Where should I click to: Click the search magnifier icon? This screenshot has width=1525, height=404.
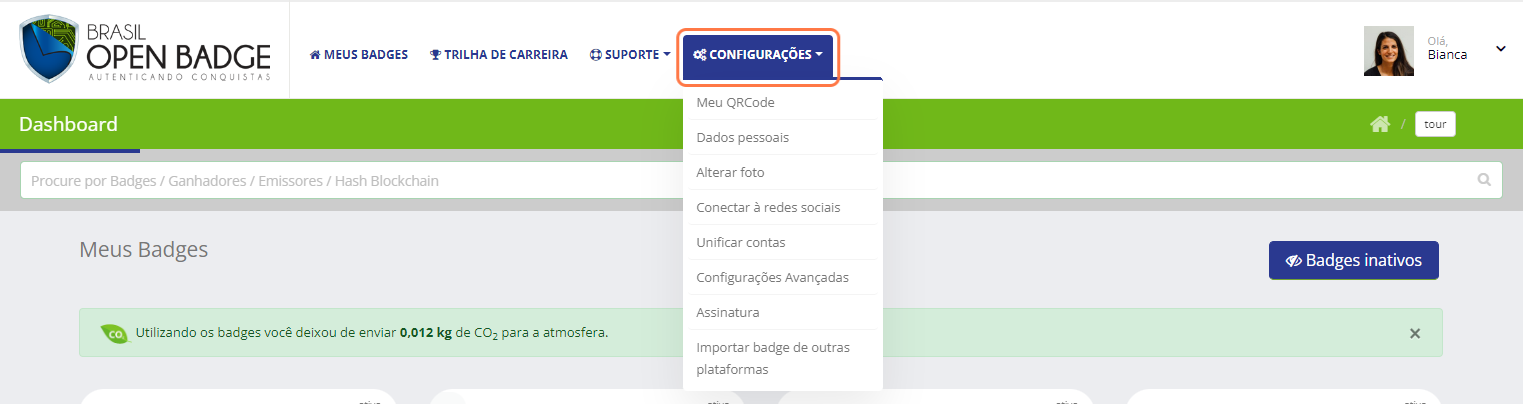coord(1484,181)
